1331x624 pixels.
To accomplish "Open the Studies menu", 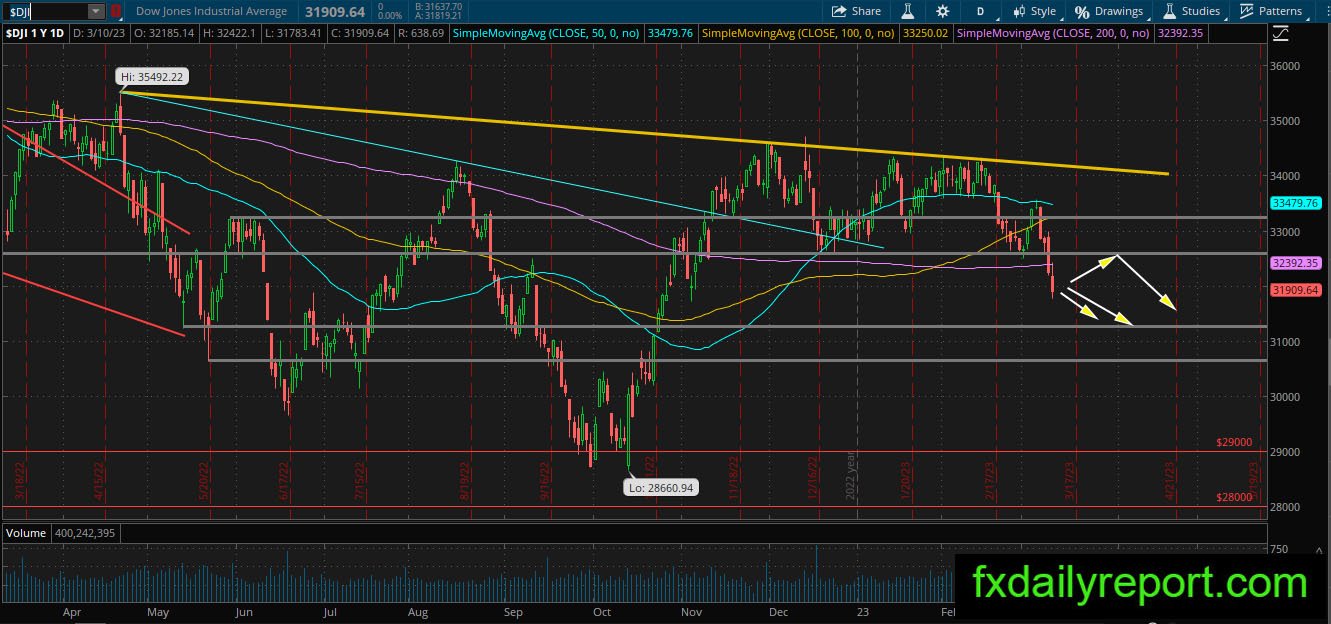I will click(1191, 11).
